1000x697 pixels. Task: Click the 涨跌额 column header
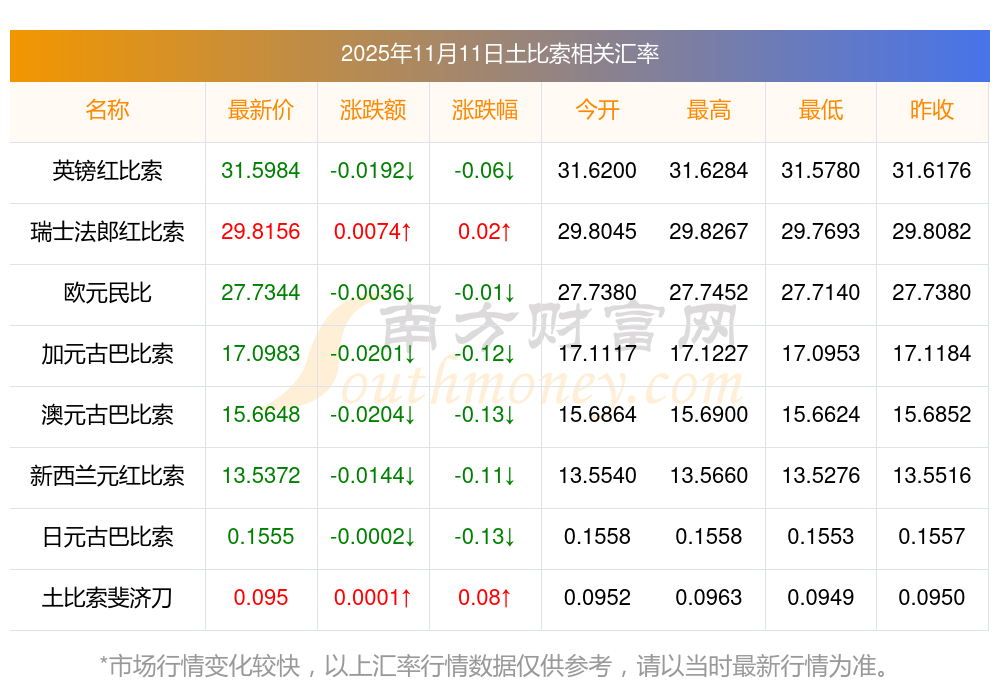372,110
